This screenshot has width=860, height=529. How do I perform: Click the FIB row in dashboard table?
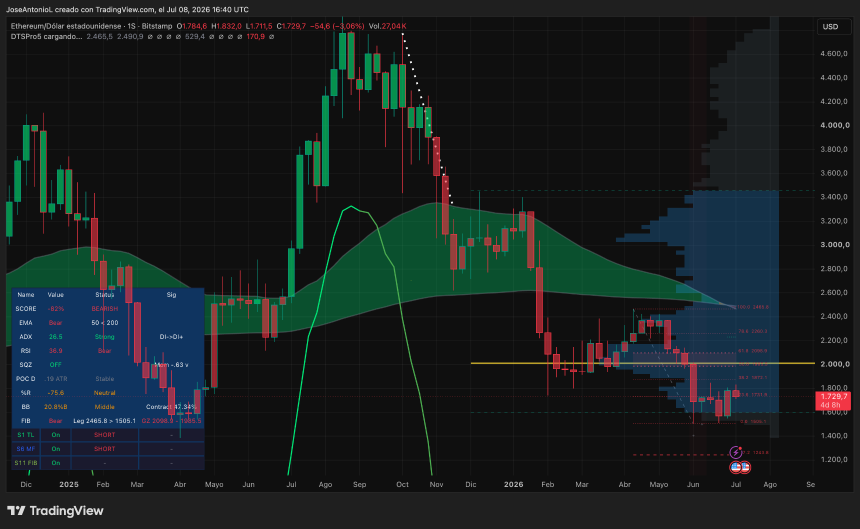click(108, 421)
